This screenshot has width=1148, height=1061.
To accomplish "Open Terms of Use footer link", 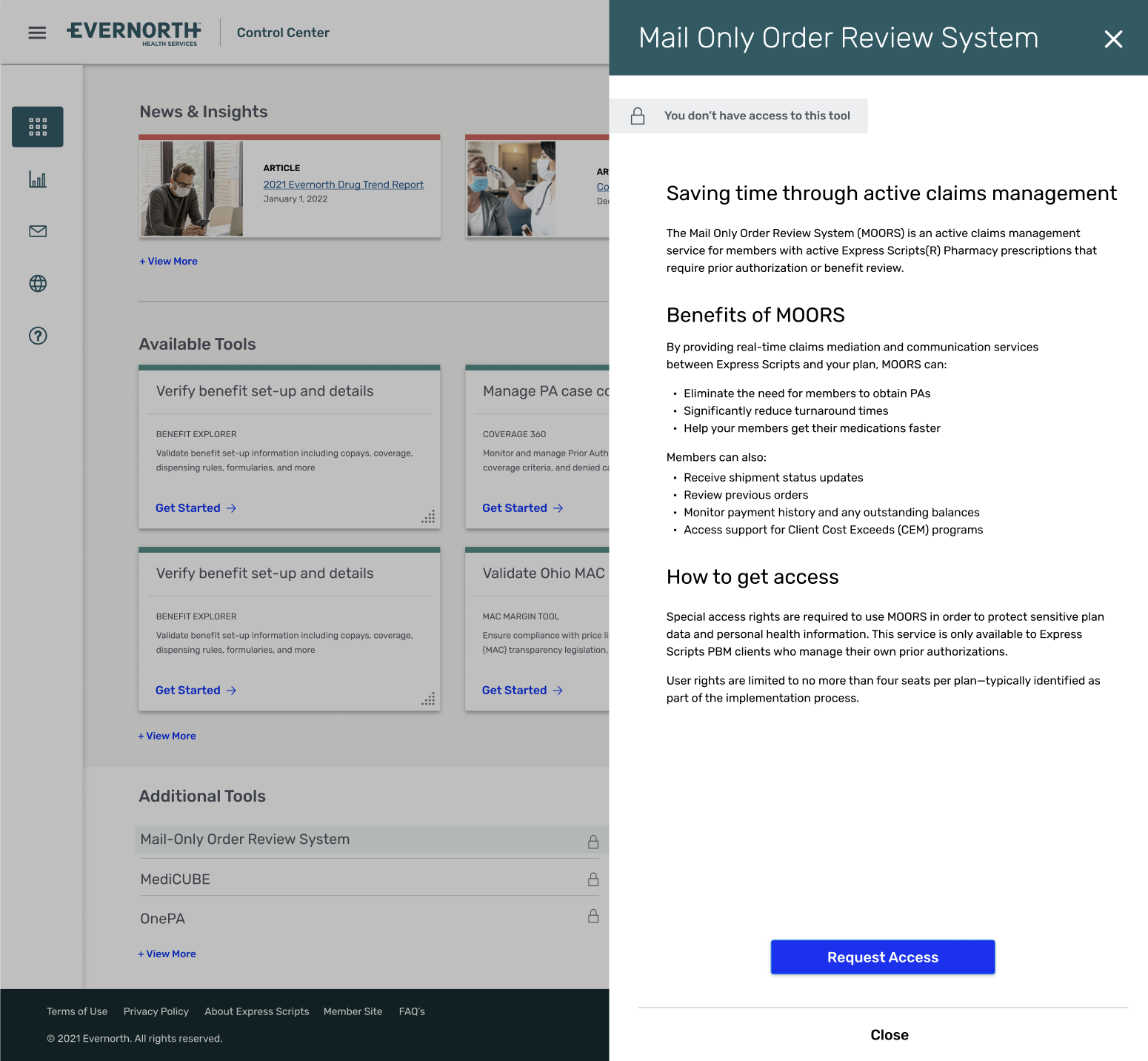I will coord(77,1011).
